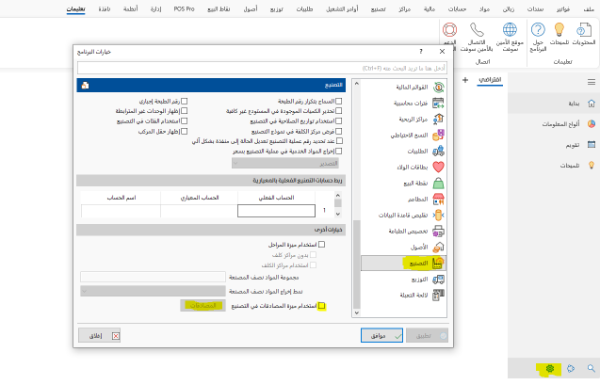Open the فواتير menu tab
The height and width of the screenshot is (379, 600).
(563, 9)
